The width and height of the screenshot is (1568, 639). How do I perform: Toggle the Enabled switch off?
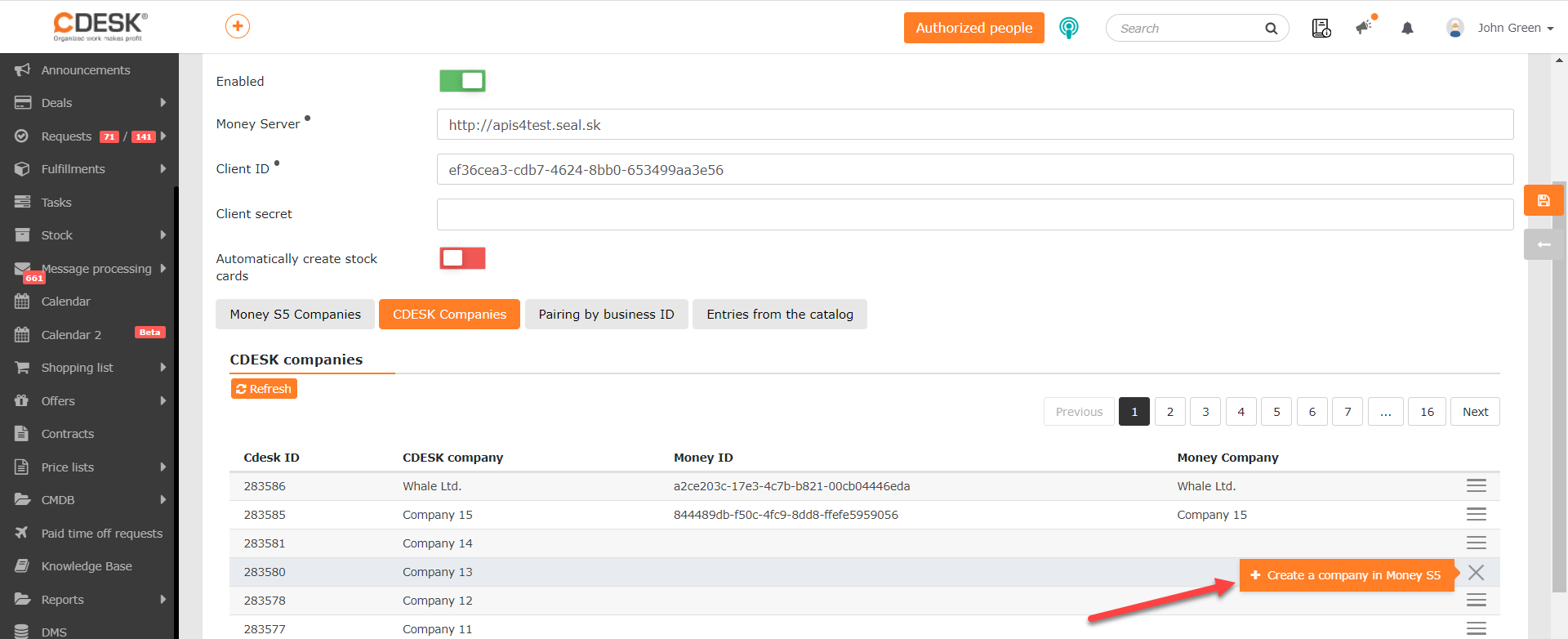(x=462, y=81)
